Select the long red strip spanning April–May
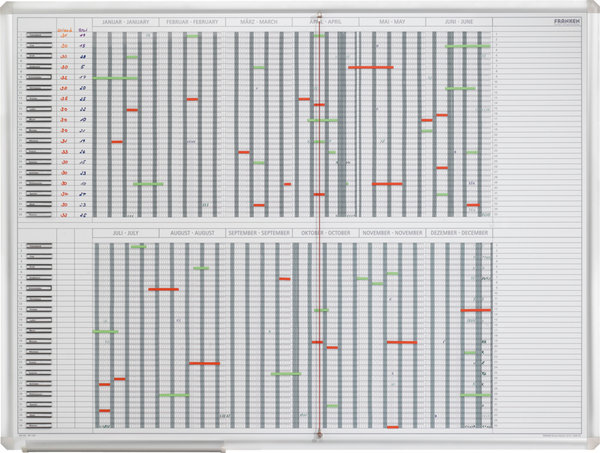Image resolution: width=600 pixels, height=453 pixels. 370,67
